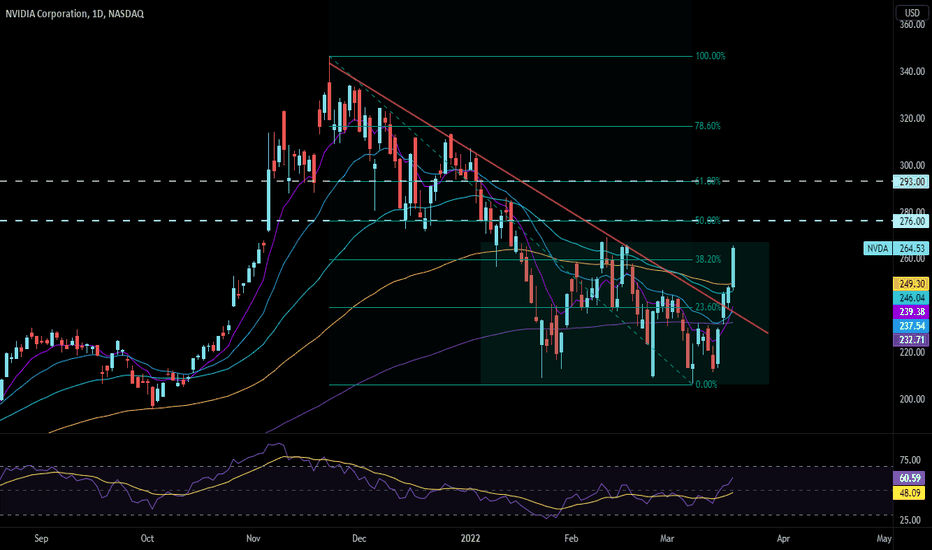Select the 0.00% Fibonacci level label
Viewport: 932px width, 550px height.
[706, 384]
